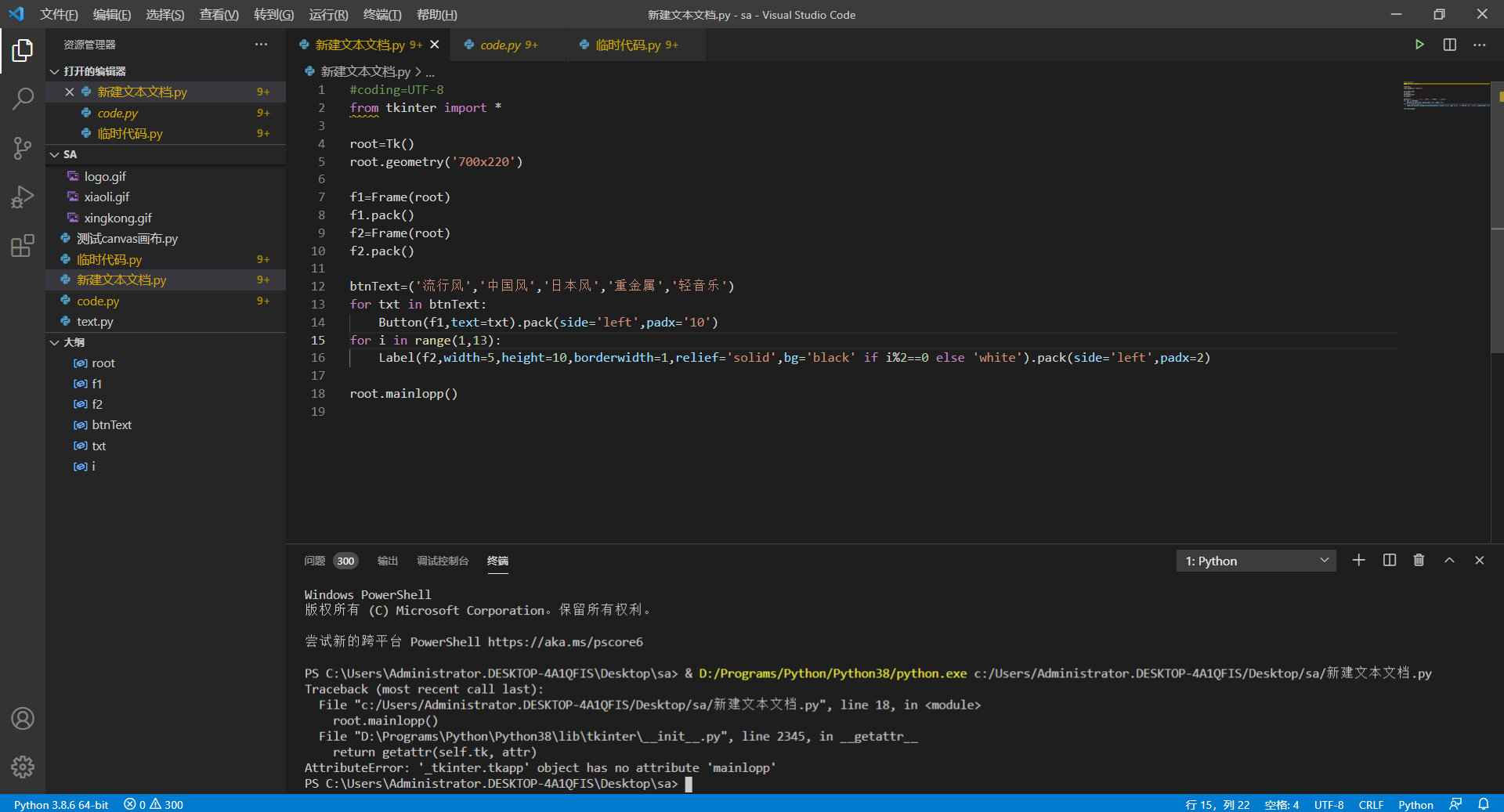
Task: Show errors and warnings count in status bar
Action: pyautogui.click(x=154, y=804)
